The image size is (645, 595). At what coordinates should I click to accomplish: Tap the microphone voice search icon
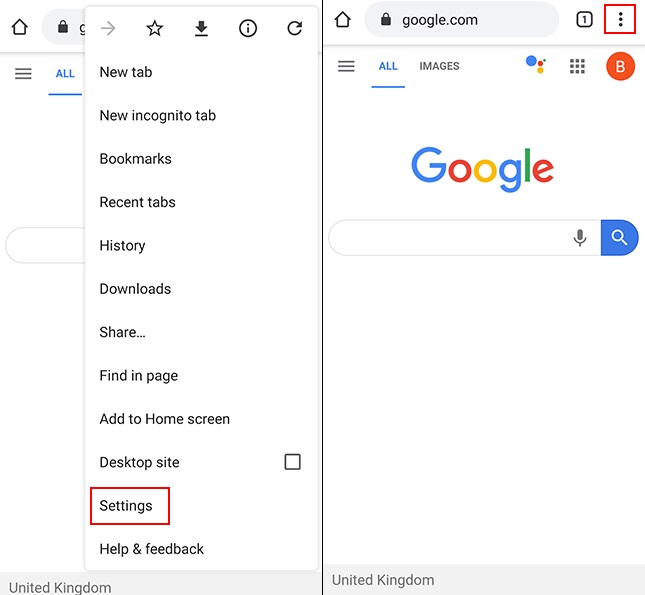580,237
